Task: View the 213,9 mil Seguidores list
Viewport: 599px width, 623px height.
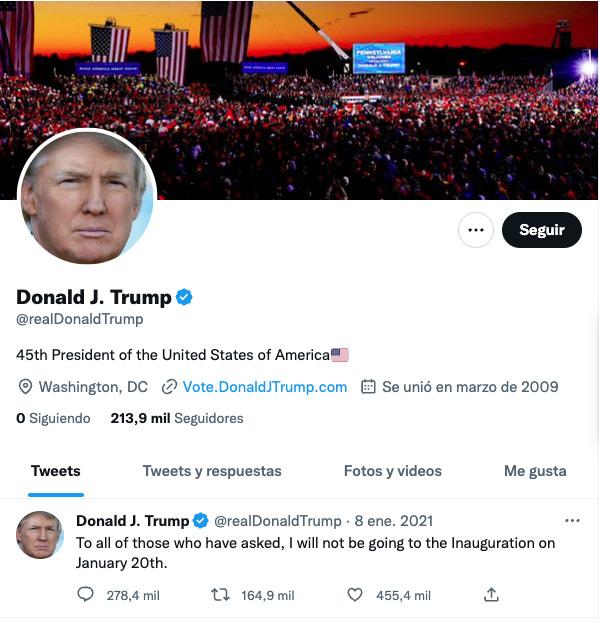Action: 177,418
